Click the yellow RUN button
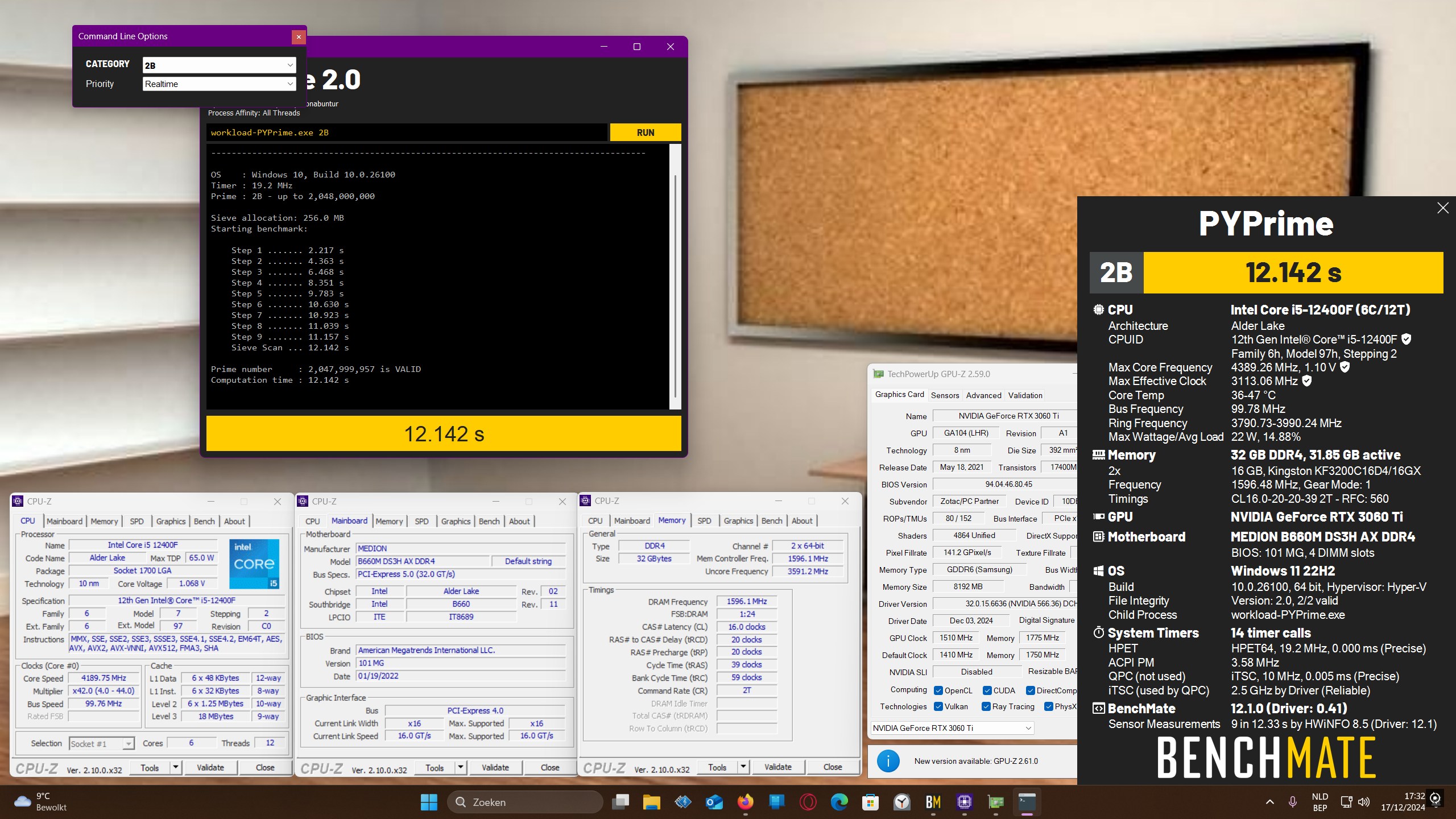The image size is (1456, 819). (646, 133)
